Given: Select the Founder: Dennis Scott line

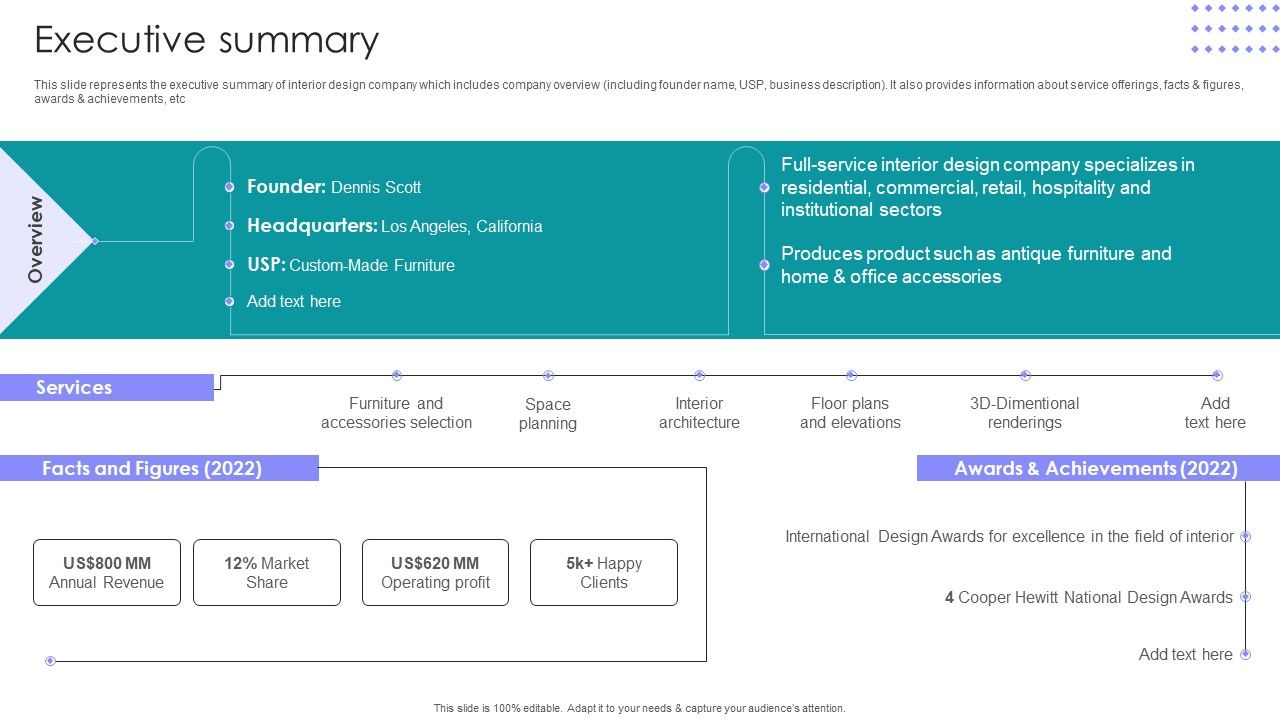Looking at the screenshot, I should (334, 187).
